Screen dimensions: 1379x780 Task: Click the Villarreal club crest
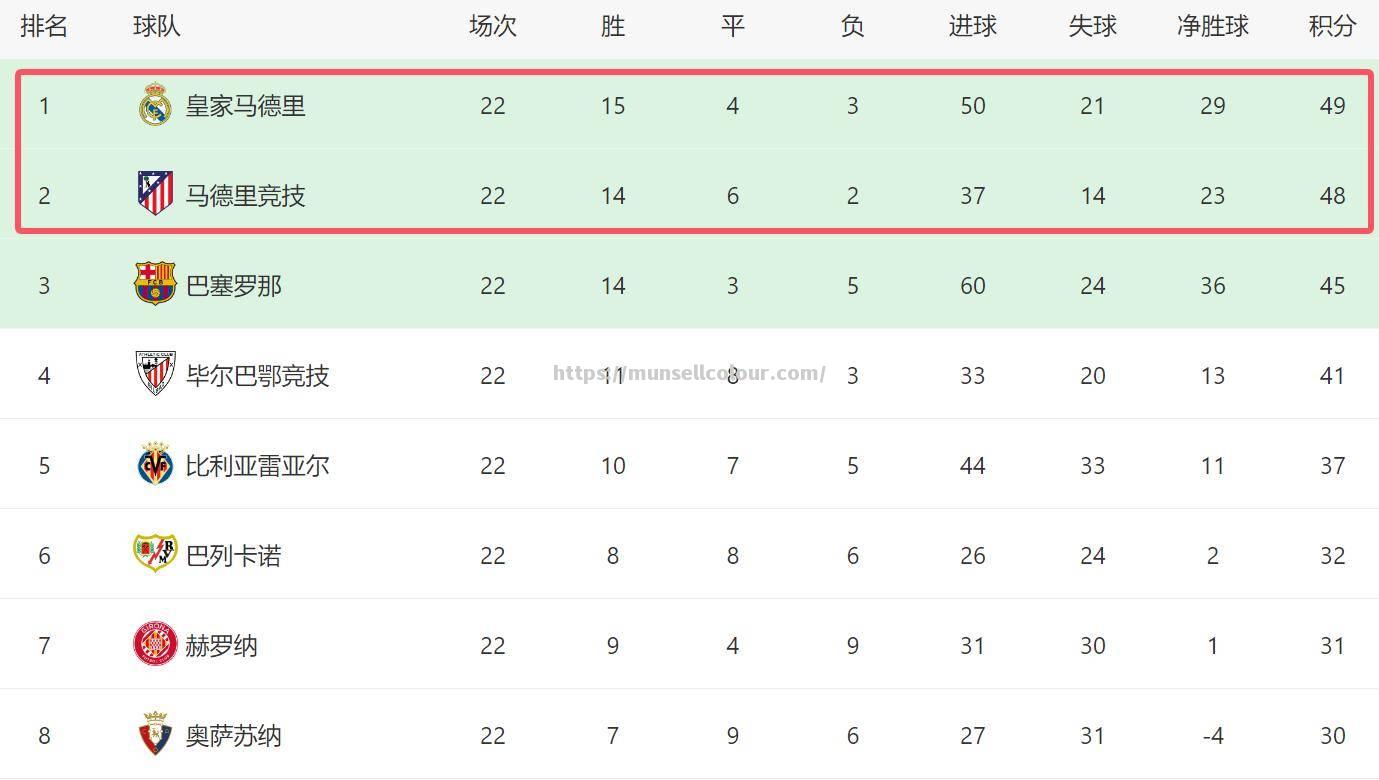coord(155,464)
